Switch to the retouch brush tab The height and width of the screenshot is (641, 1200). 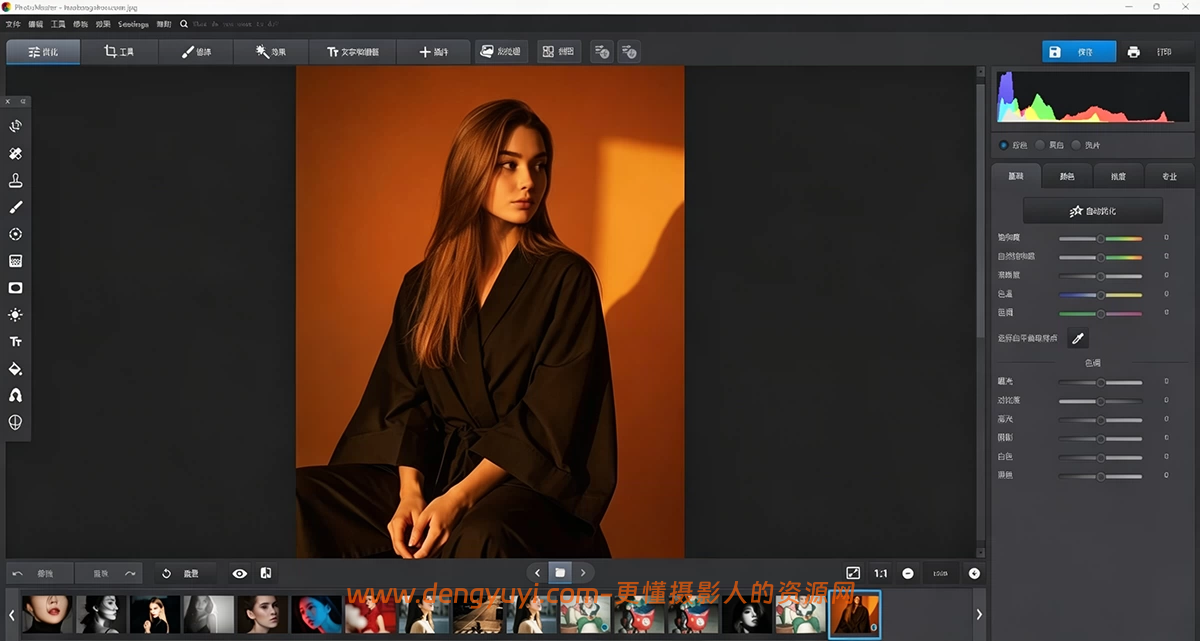pyautogui.click(x=196, y=52)
